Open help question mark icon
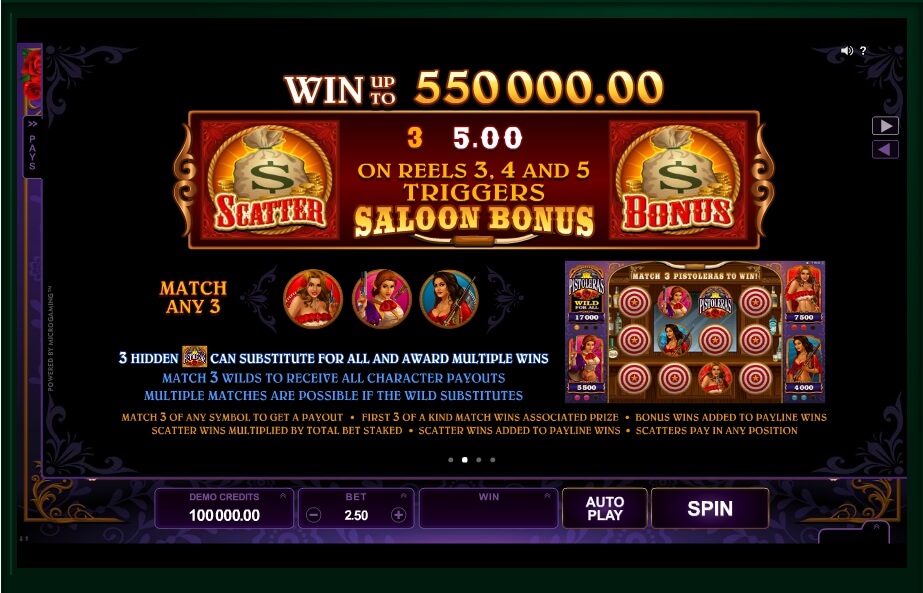 click(x=863, y=51)
